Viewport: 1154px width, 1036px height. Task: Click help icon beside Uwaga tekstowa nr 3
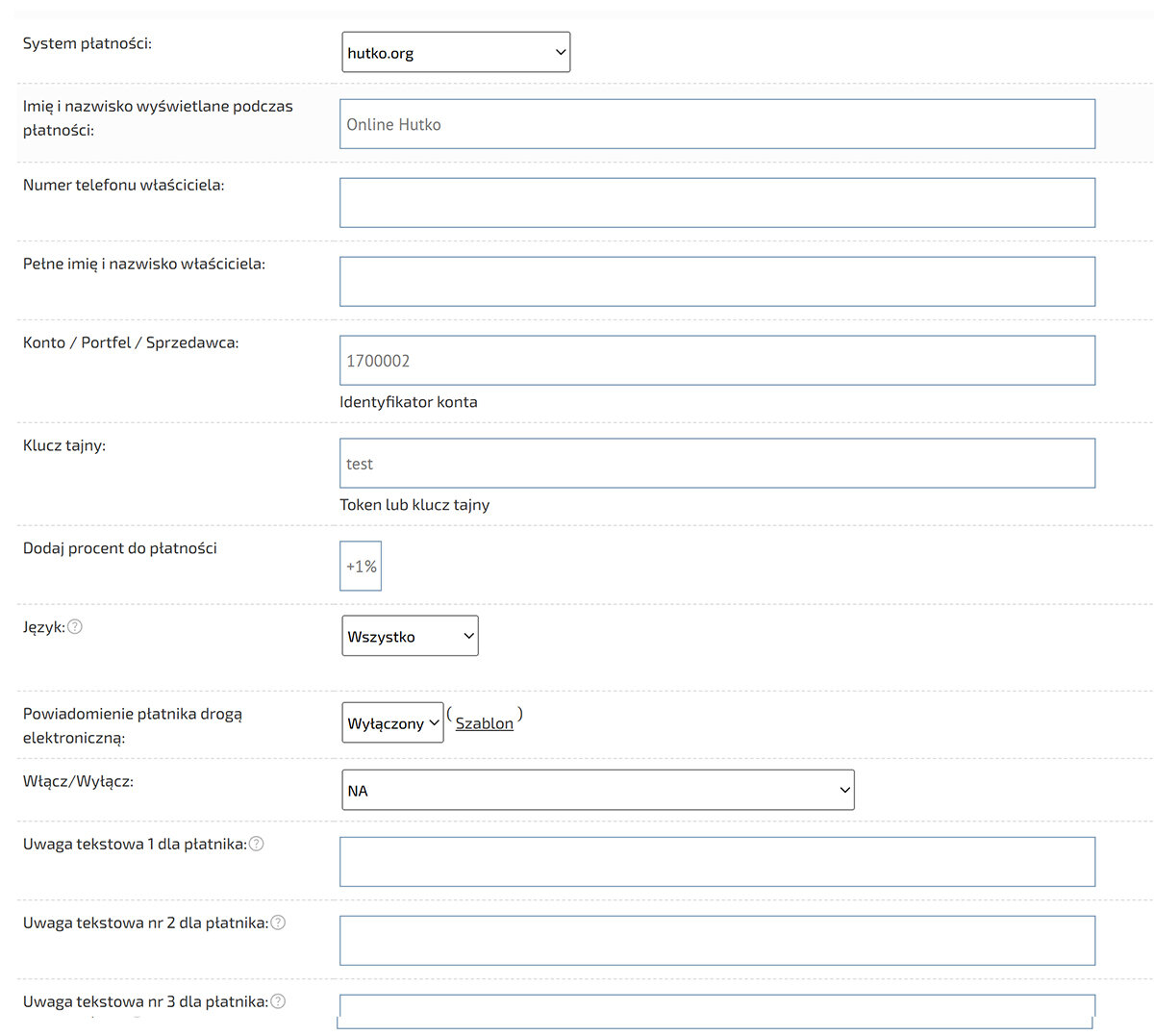(x=278, y=1001)
